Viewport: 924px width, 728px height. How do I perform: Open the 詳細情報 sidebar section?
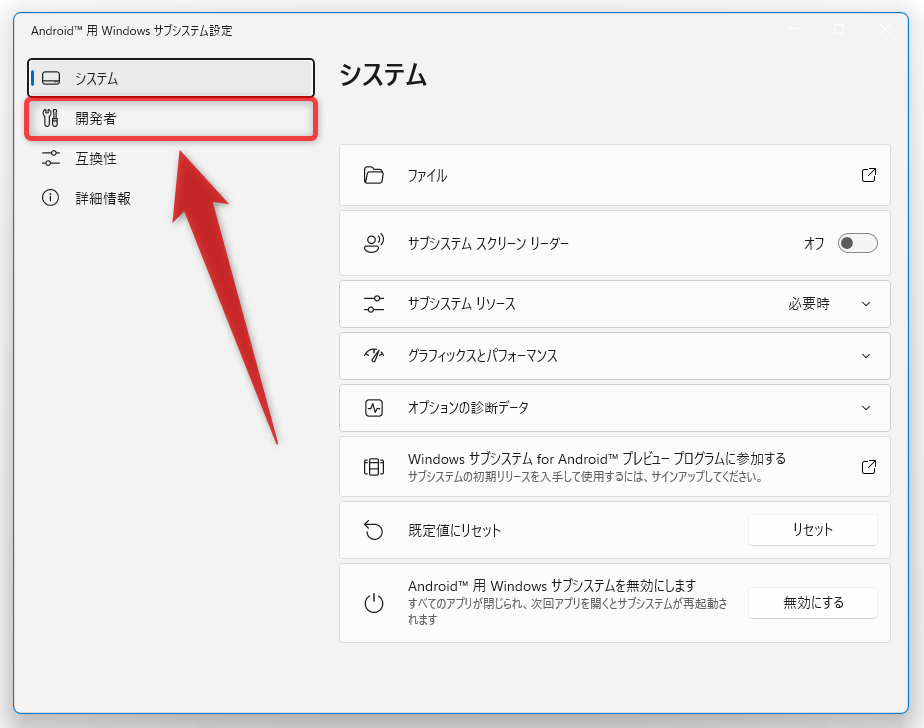(x=171, y=198)
